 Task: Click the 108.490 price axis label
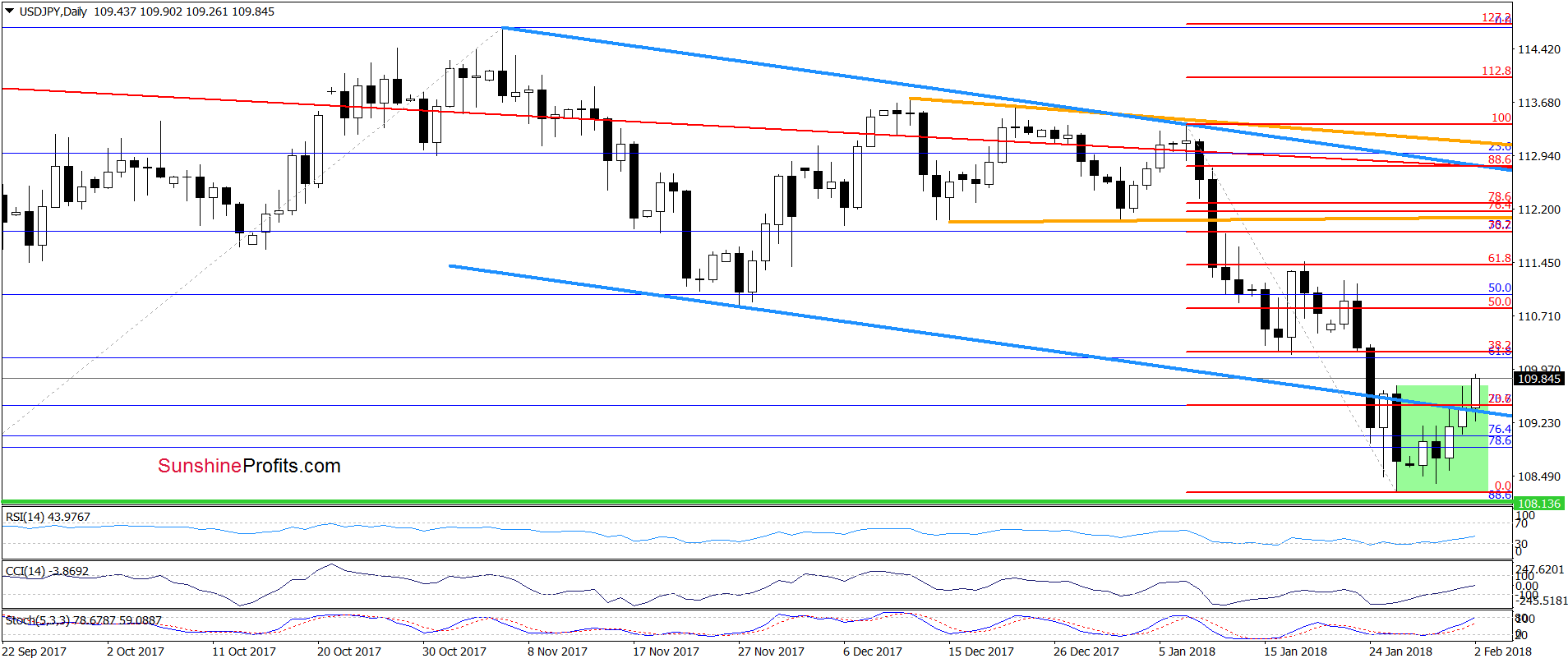1538,477
